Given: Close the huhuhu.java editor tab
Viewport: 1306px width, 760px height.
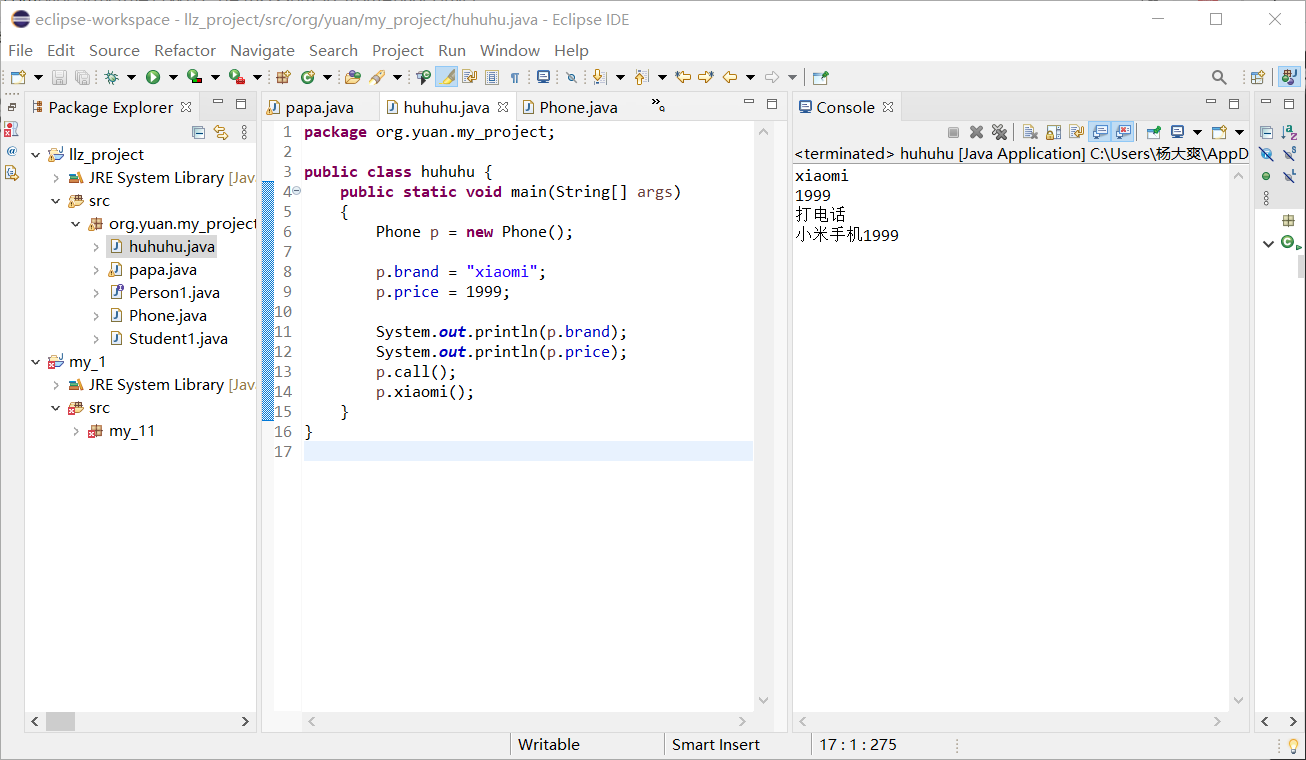Looking at the screenshot, I should (x=503, y=107).
